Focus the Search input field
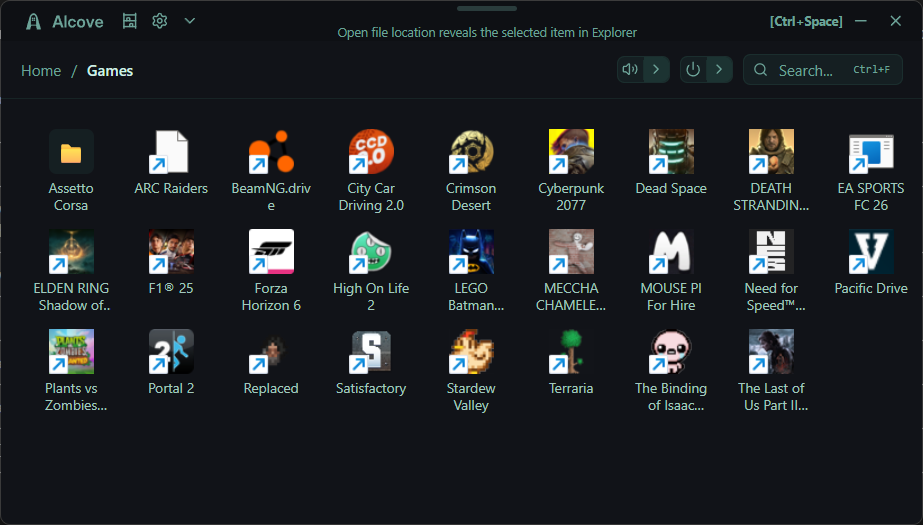This screenshot has width=923, height=525. pos(822,69)
